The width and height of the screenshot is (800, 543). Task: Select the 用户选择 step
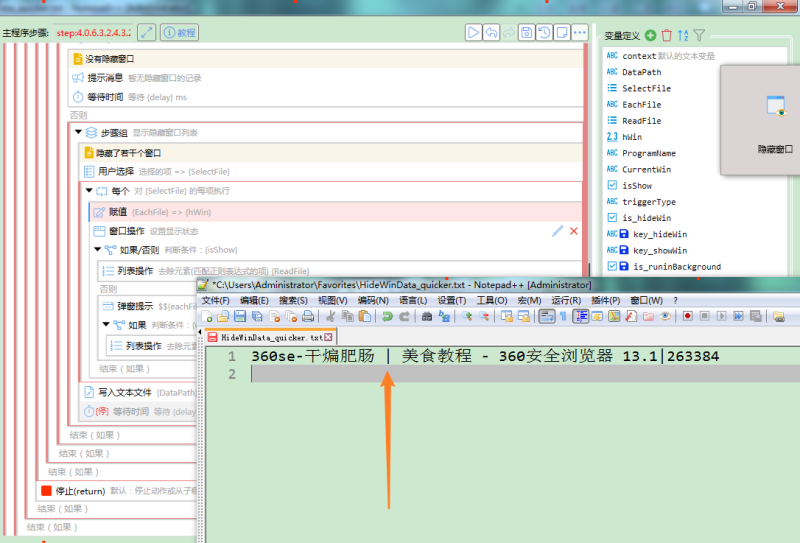tap(331, 171)
